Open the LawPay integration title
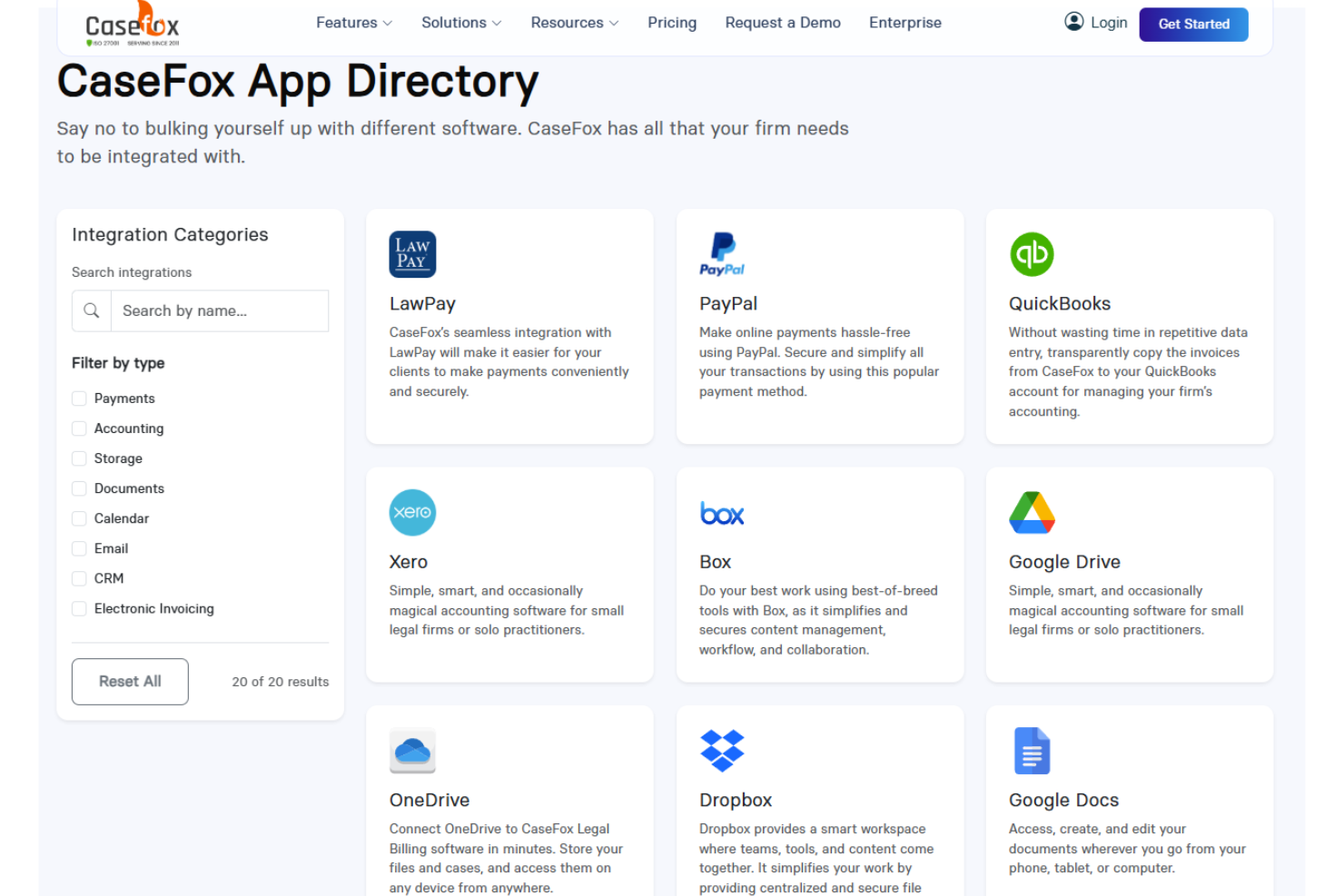The image size is (1344, 896). click(422, 304)
